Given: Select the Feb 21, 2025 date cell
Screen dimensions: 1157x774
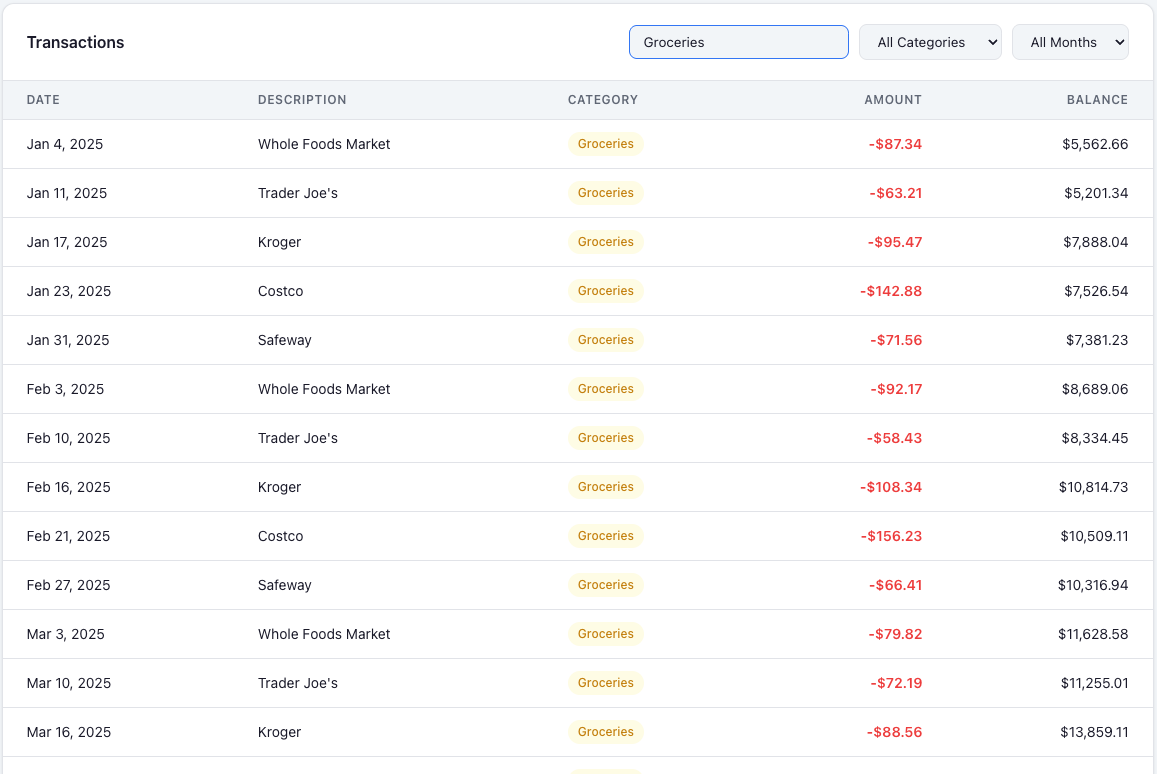Looking at the screenshot, I should coord(69,536).
